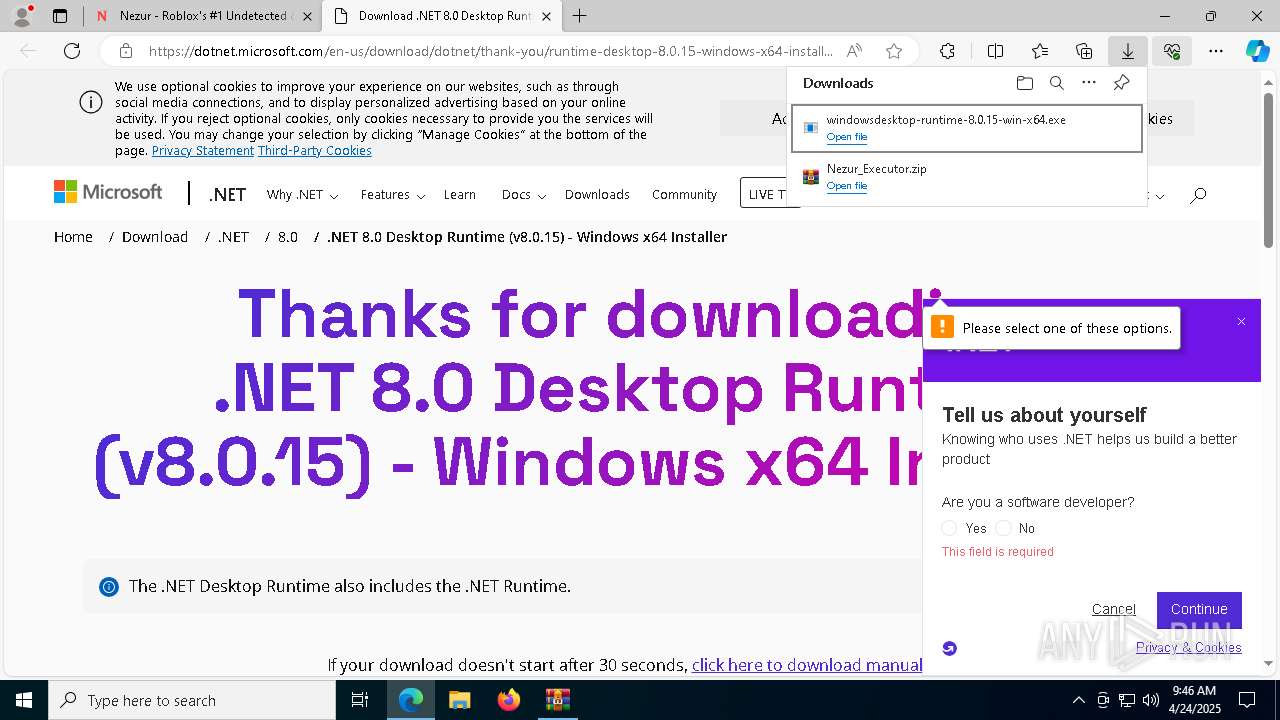This screenshot has height=720, width=1280.
Task: Open File Explorer from the taskbar
Action: 459,700
